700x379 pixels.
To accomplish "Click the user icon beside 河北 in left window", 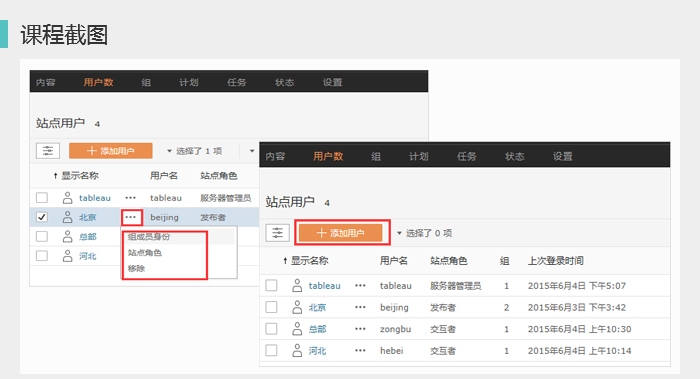I will coord(67,256).
